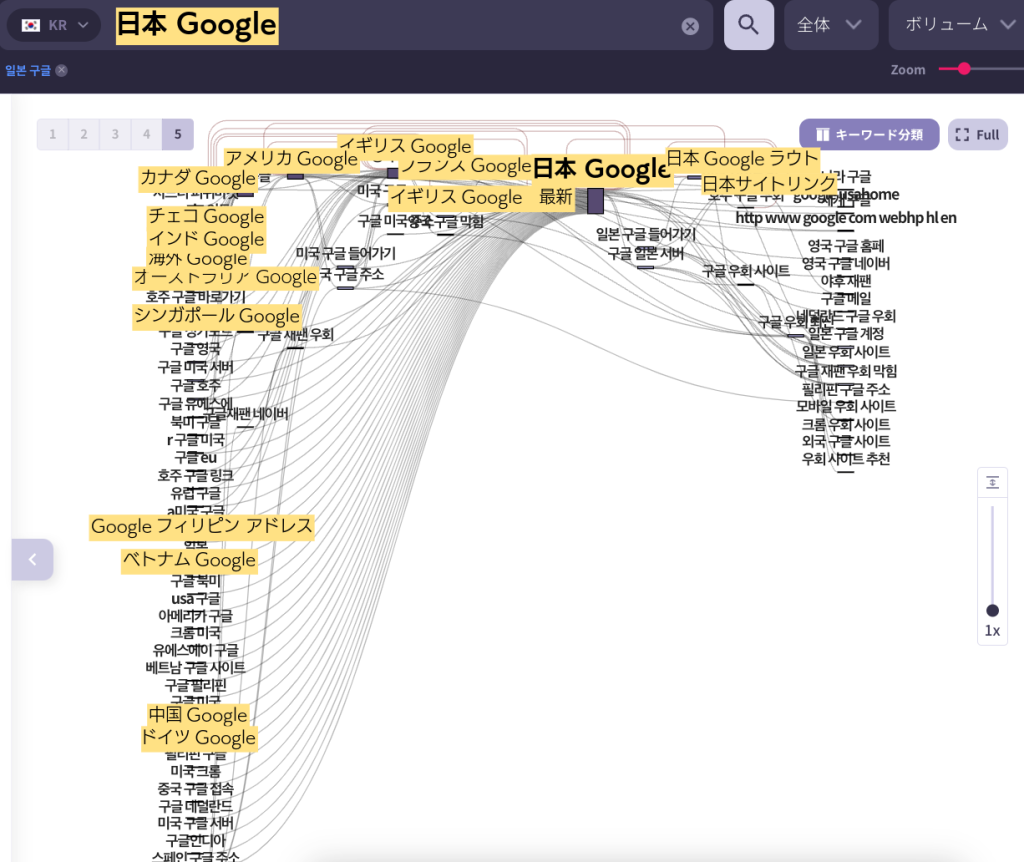Click the 日本 Google search input field
Image resolution: width=1024 pixels, height=862 pixels.
pyautogui.click(x=356, y=25)
